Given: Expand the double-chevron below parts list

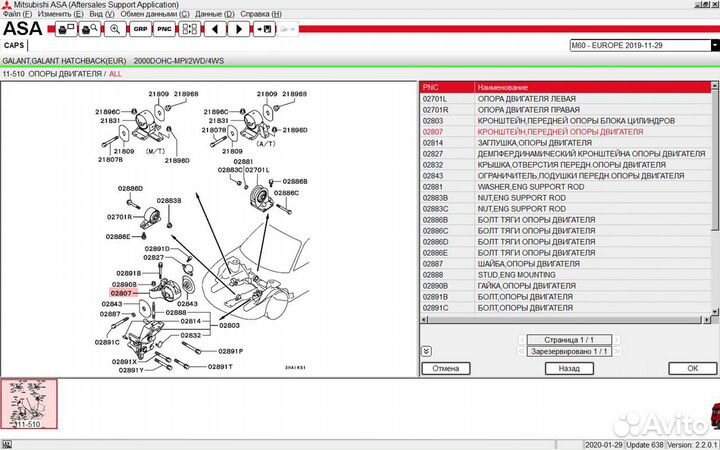Looking at the screenshot, I should (426, 351).
